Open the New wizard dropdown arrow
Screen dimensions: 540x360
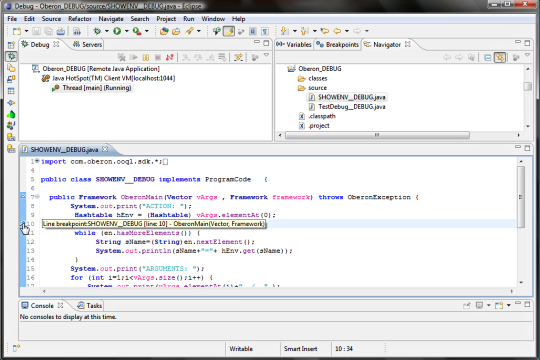(x=27, y=31)
